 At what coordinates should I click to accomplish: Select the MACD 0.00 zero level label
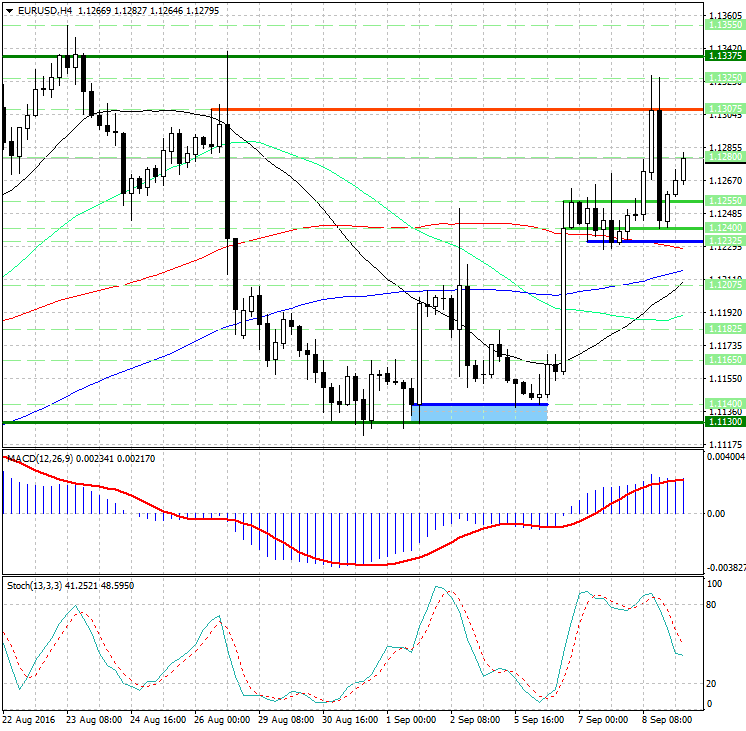716,514
